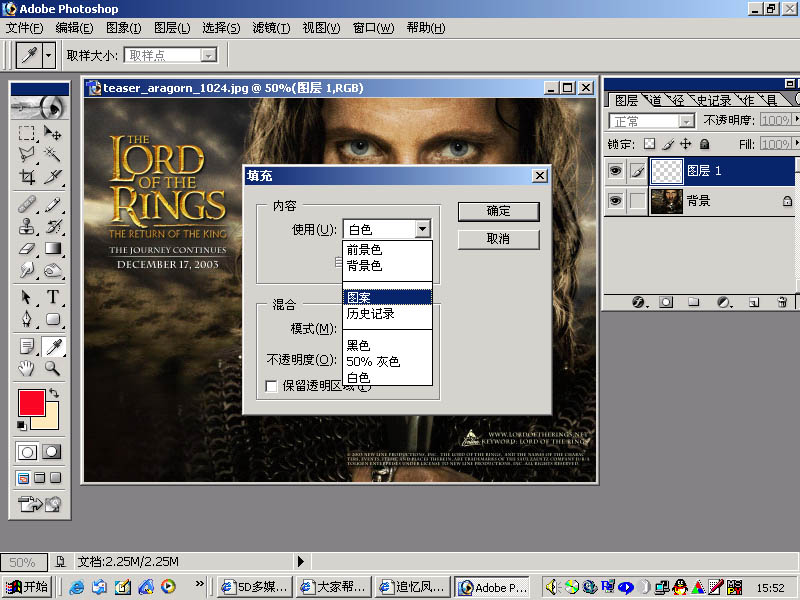This screenshot has width=800, height=600.
Task: Switch to Quick Mask mode
Action: click(51, 452)
